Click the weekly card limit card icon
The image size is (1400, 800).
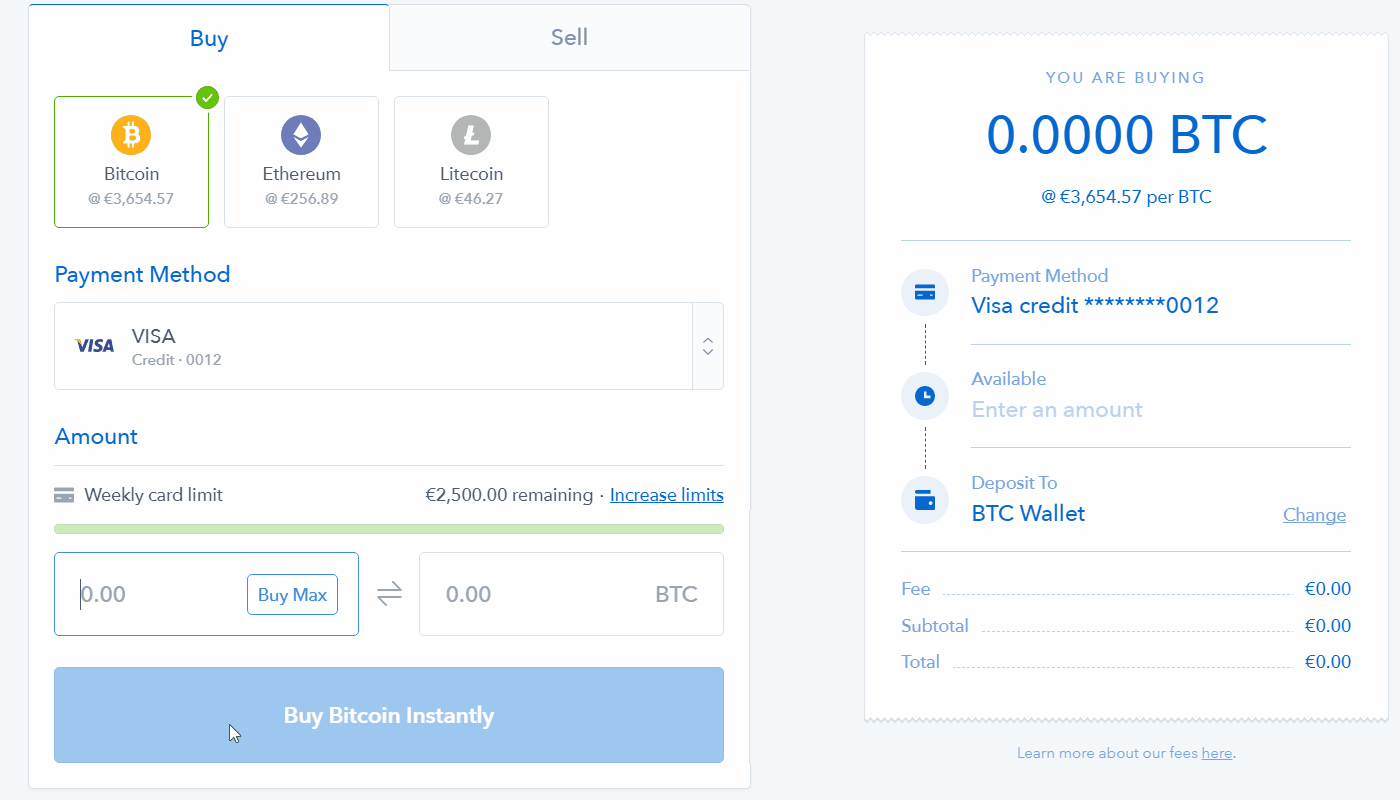point(64,495)
